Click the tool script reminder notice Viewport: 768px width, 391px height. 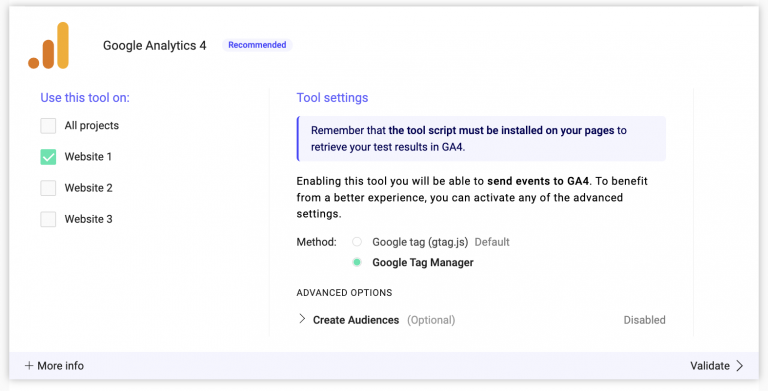point(481,139)
